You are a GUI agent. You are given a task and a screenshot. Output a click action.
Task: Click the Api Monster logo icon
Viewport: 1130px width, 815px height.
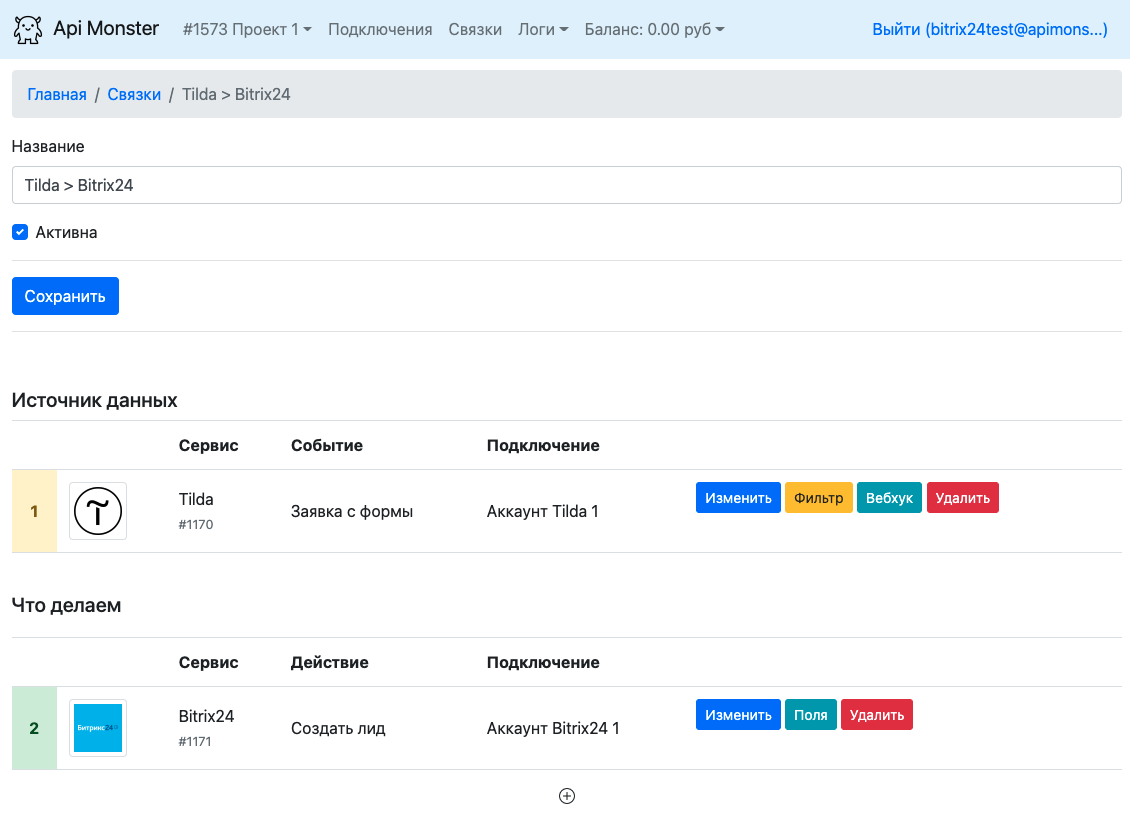click(28, 30)
